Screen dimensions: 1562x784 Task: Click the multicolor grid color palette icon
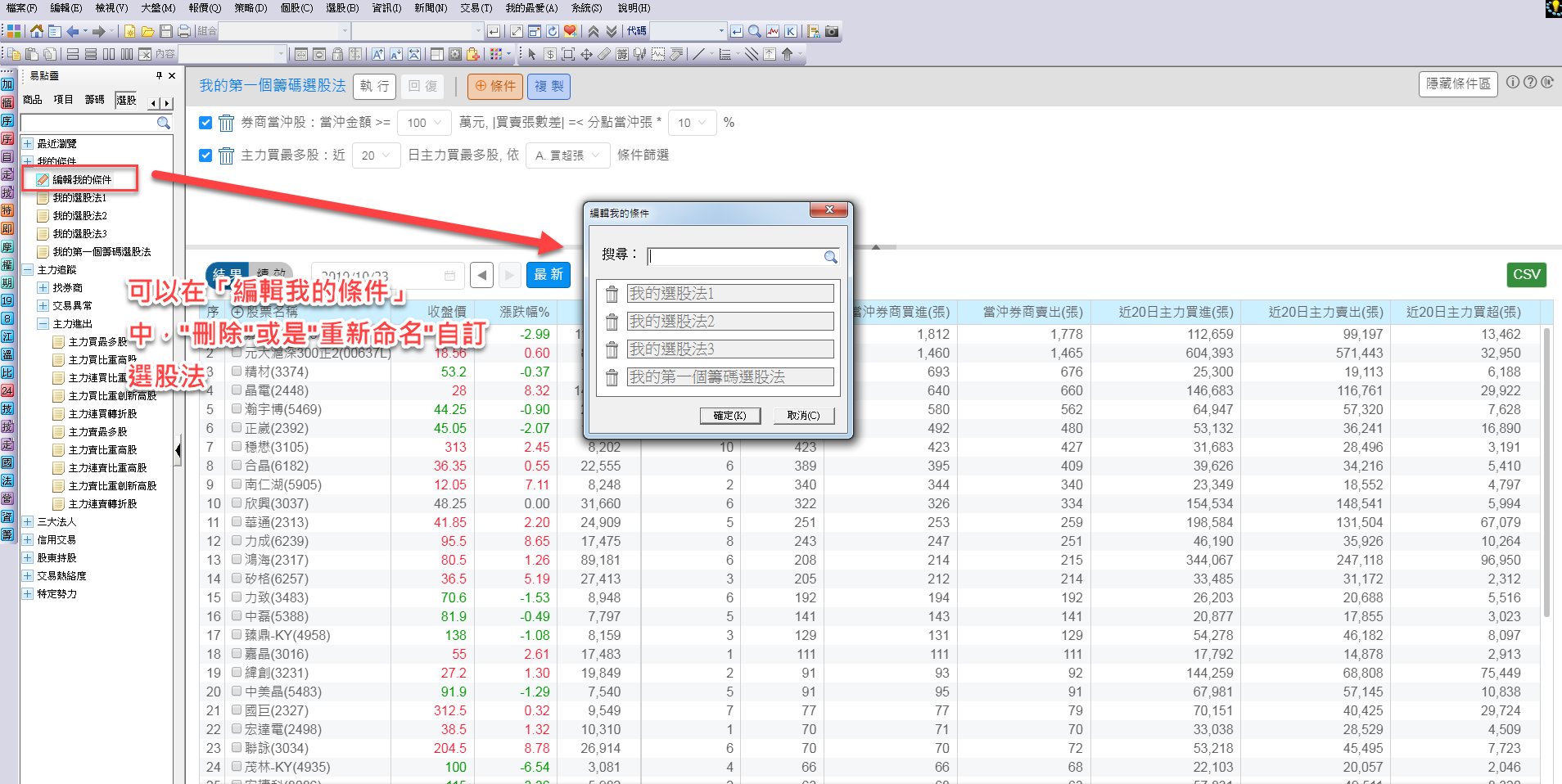click(x=496, y=54)
